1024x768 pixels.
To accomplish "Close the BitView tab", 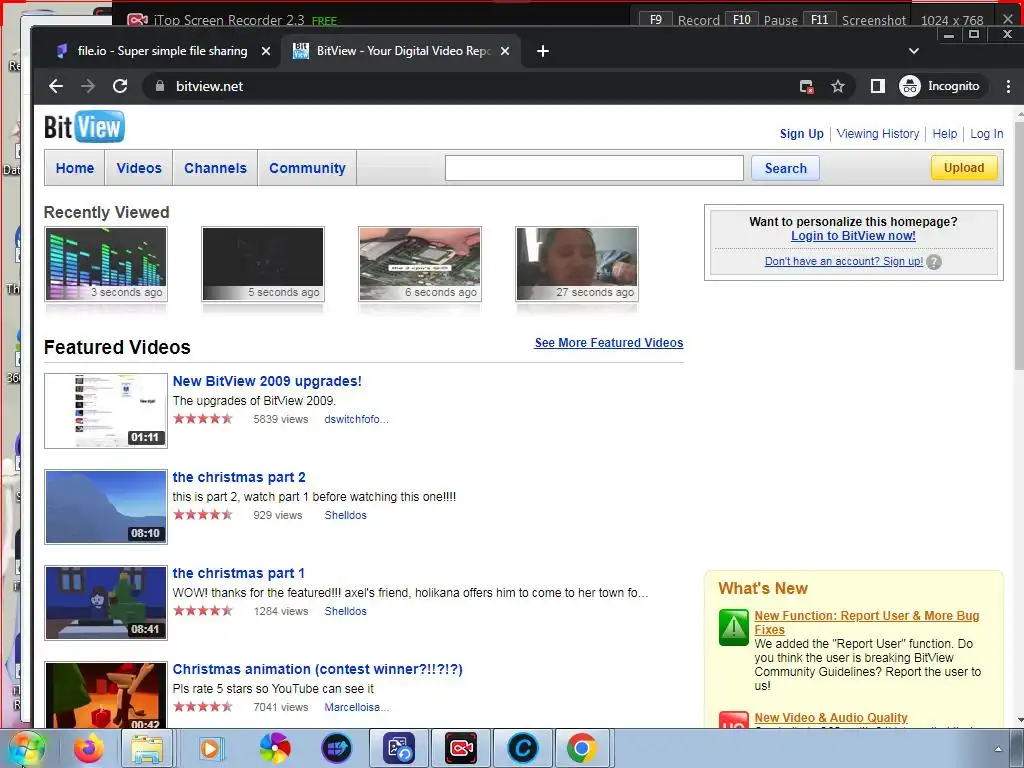I will [505, 51].
